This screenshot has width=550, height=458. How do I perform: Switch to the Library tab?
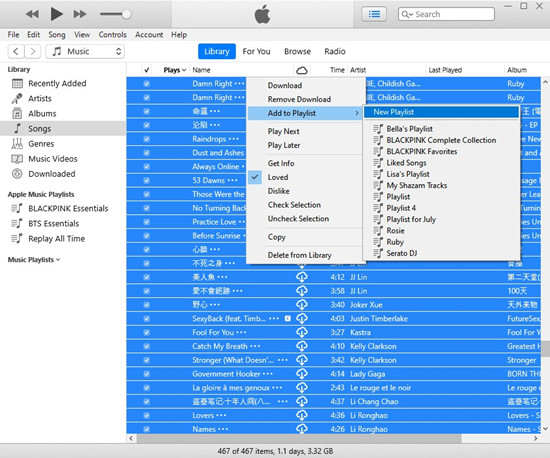[217, 52]
